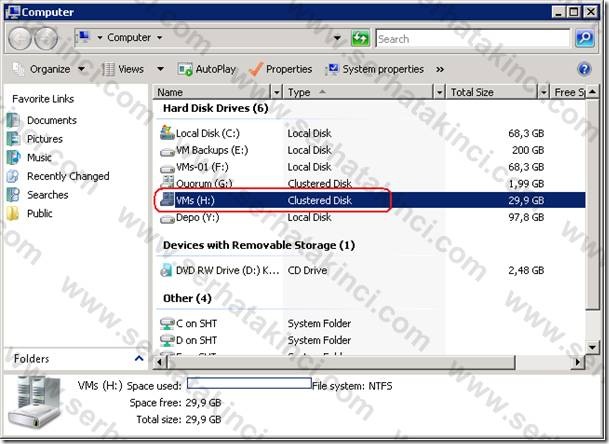Click the computer icon in address bar

click(84, 37)
